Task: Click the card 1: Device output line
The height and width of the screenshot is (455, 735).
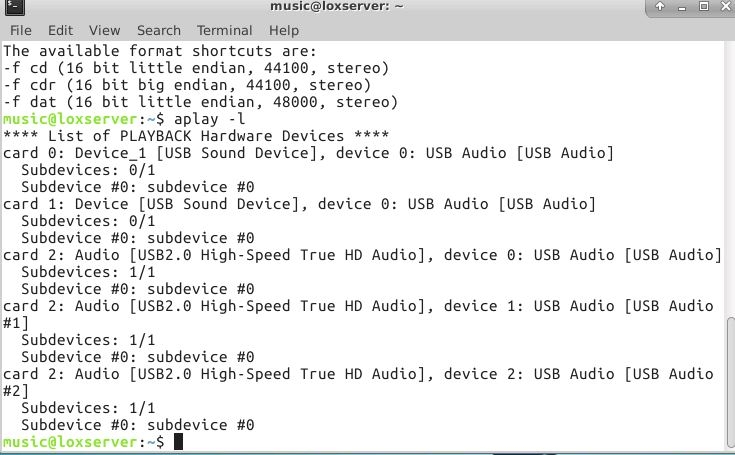Action: 299,204
